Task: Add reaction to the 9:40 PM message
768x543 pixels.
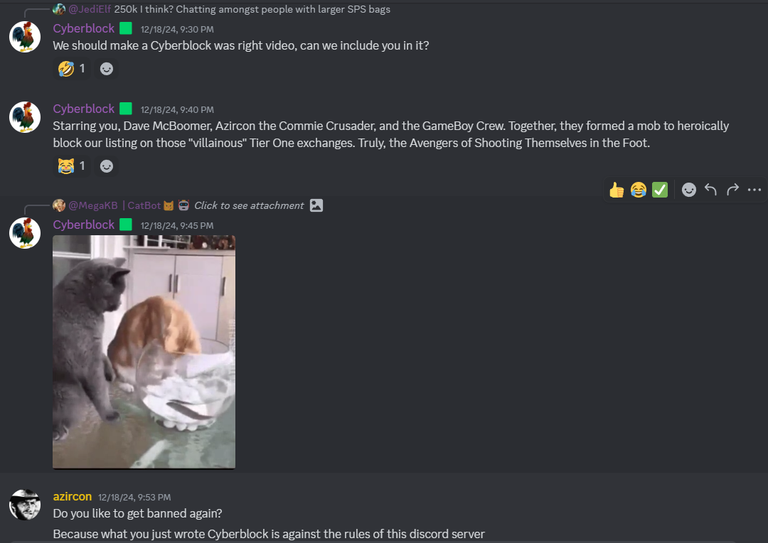Action: point(106,166)
